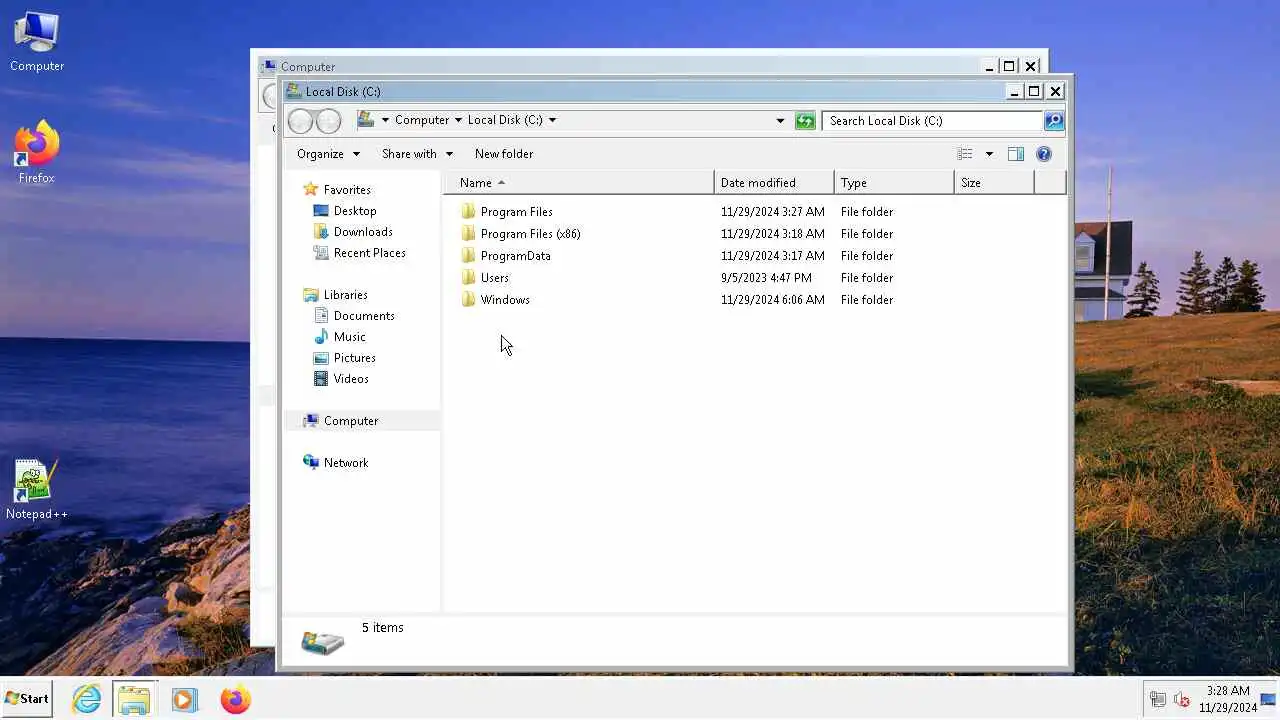The width and height of the screenshot is (1280, 720).
Task: Click the drive icon in details pane
Action: pos(322,642)
